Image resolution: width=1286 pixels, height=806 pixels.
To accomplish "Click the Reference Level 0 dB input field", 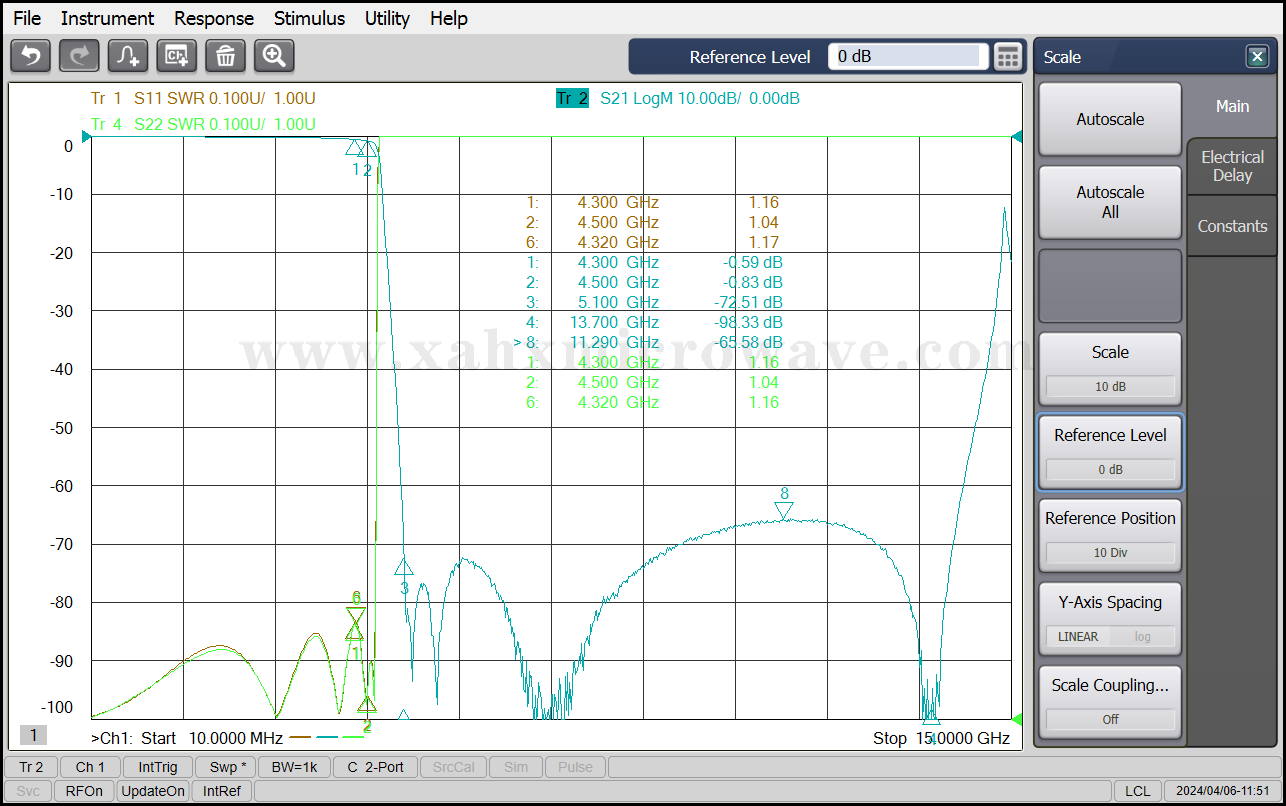I will pyautogui.click(x=908, y=57).
